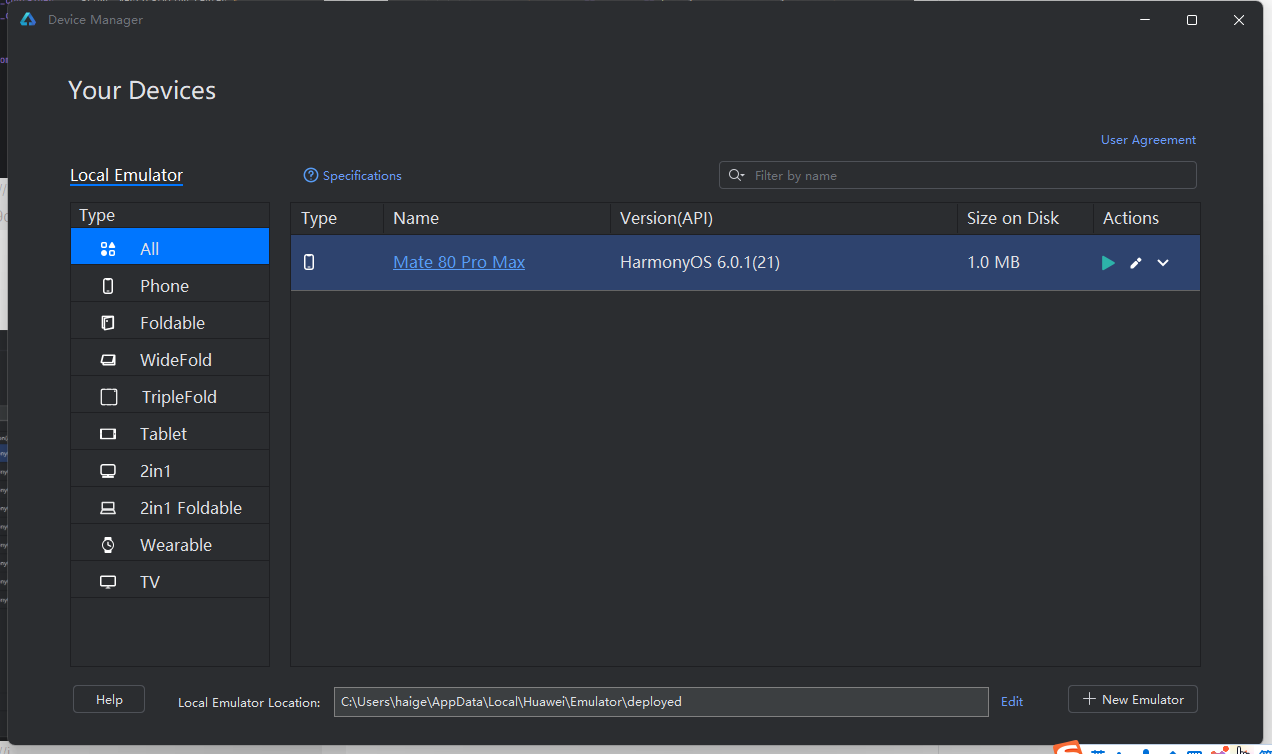
Task: Sort by the Size on Disk column header
Action: coord(1024,218)
